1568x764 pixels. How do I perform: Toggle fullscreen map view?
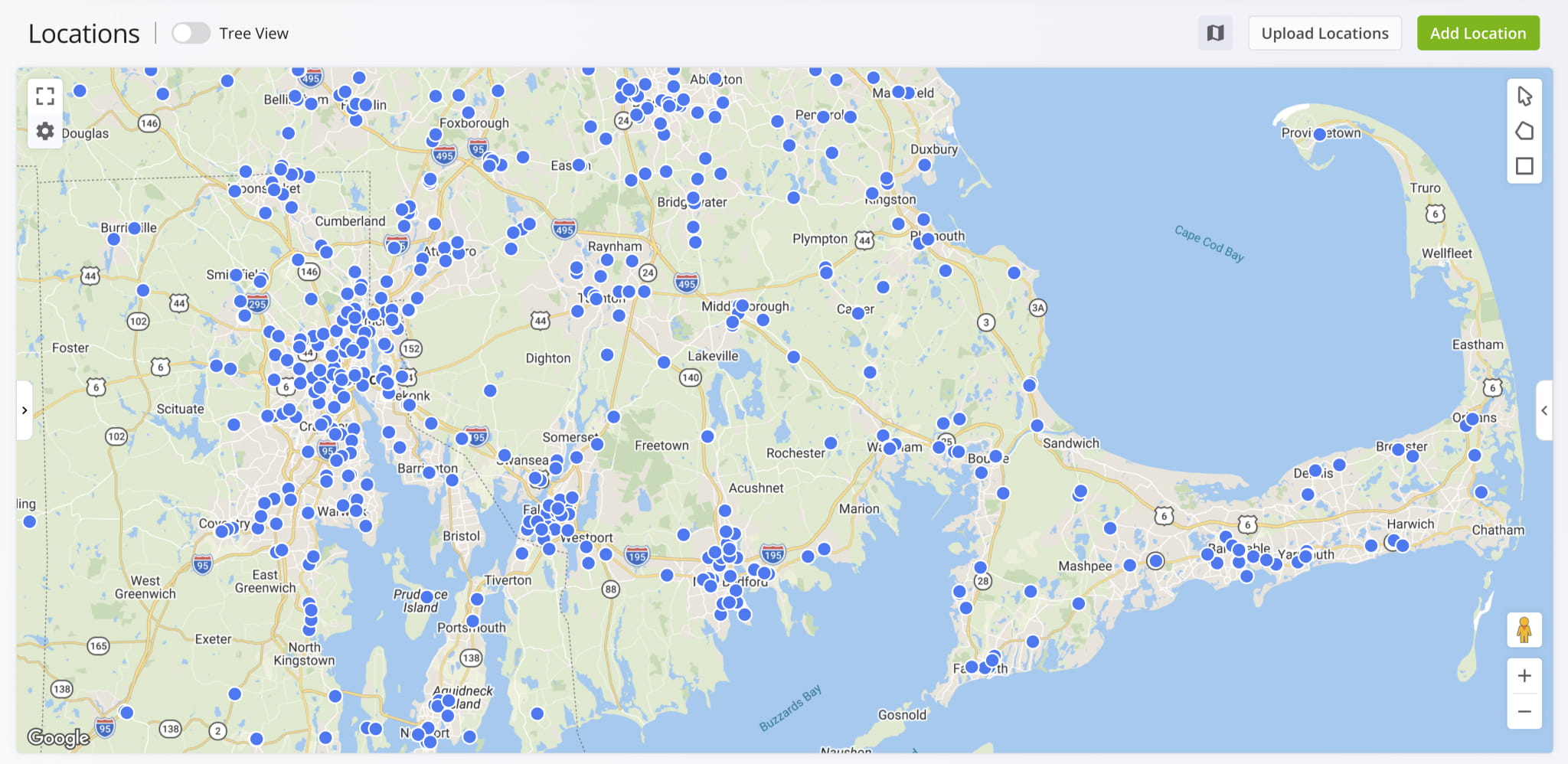[45, 96]
